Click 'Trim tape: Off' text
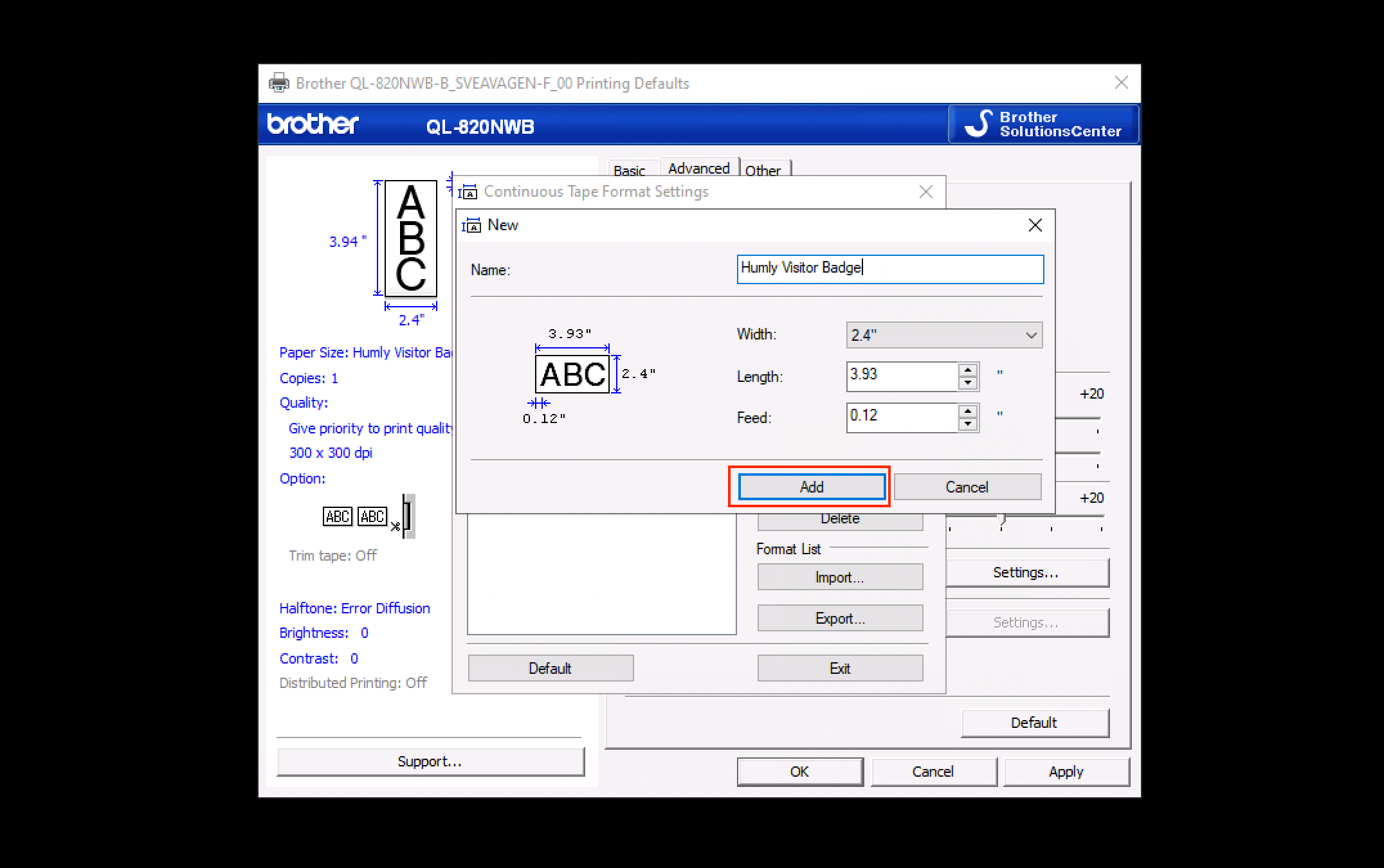 click(332, 556)
